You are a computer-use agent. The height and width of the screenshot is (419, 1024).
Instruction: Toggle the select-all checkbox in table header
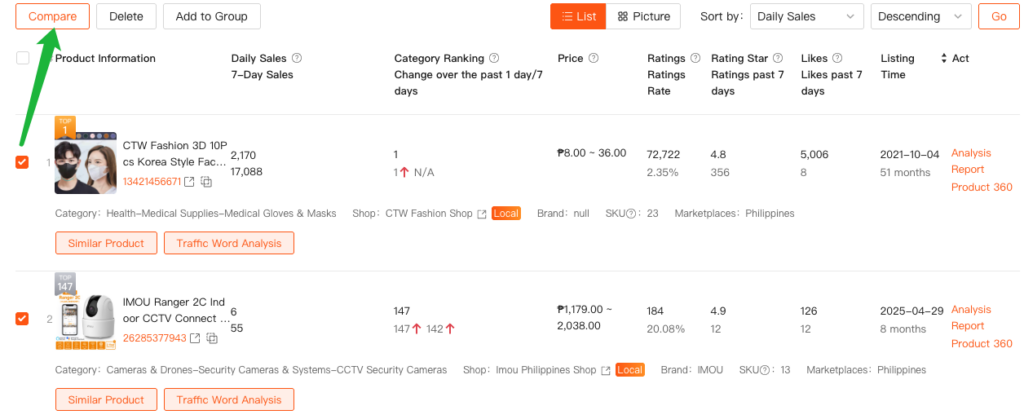(22, 59)
